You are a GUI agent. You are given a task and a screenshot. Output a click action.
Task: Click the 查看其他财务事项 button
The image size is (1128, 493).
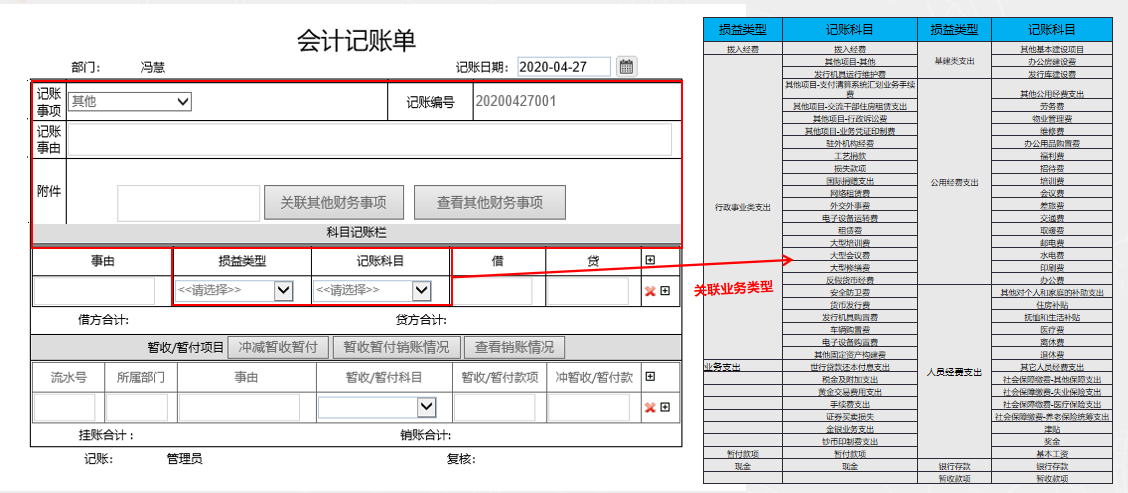pos(490,203)
